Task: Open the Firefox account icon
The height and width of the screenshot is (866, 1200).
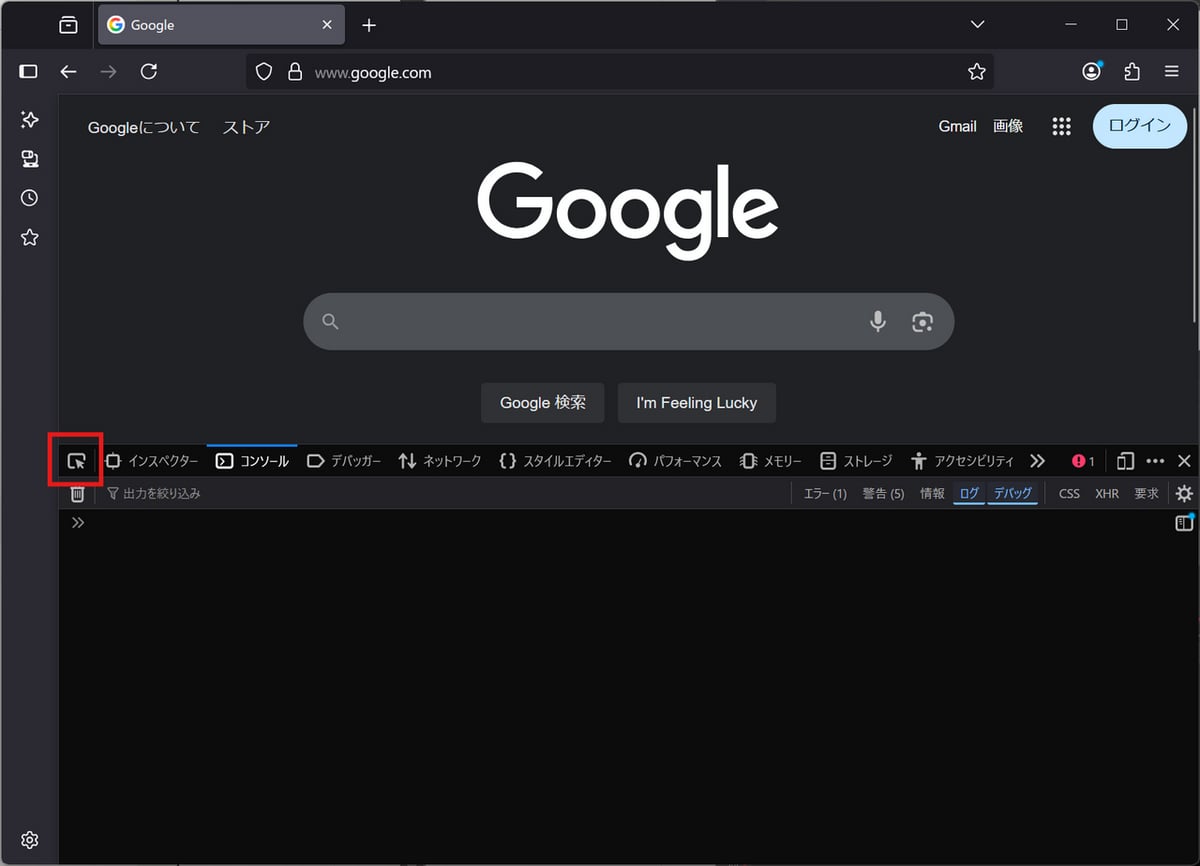Action: pos(1091,72)
